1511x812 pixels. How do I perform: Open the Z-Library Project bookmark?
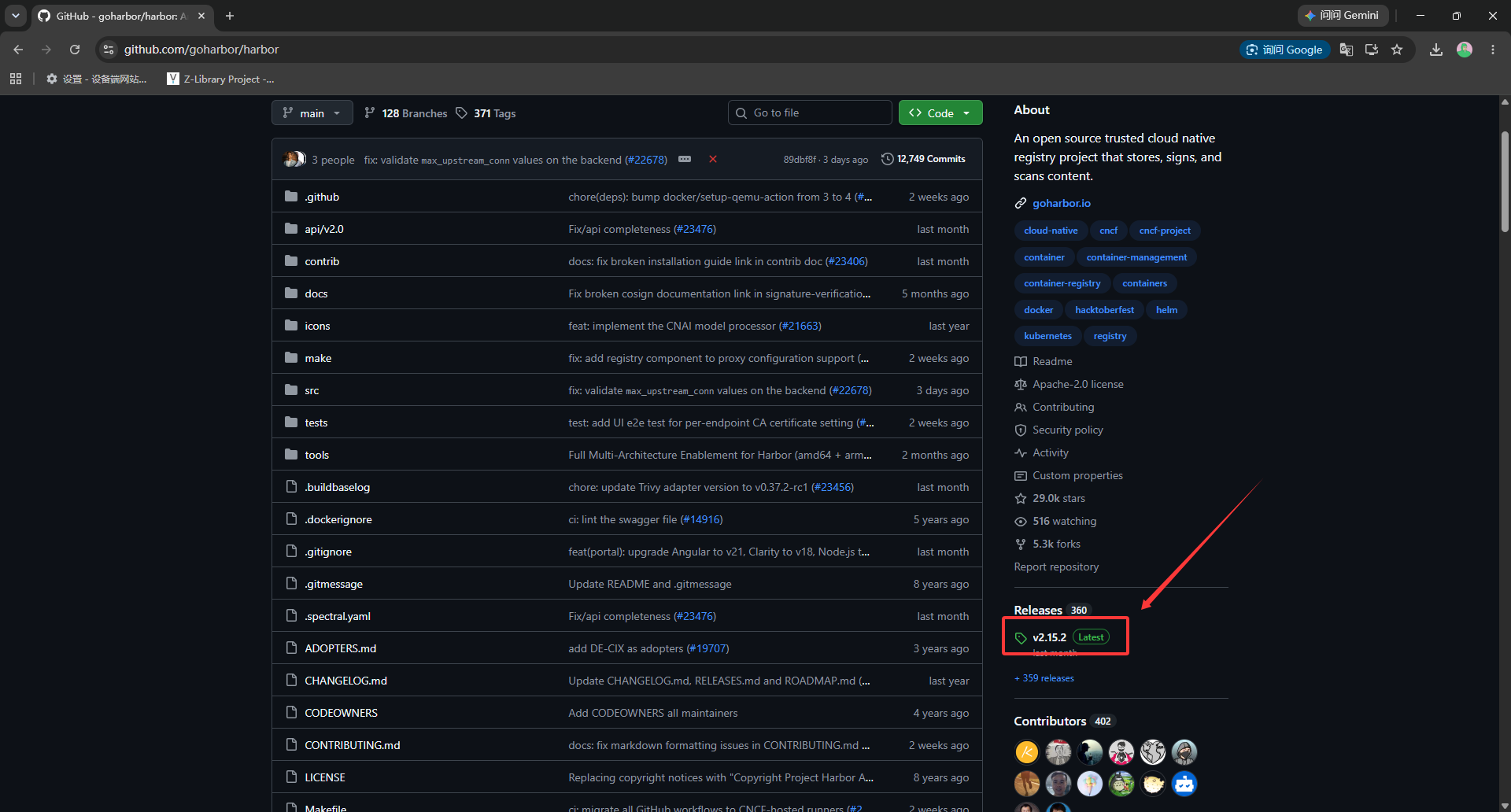tap(221, 79)
